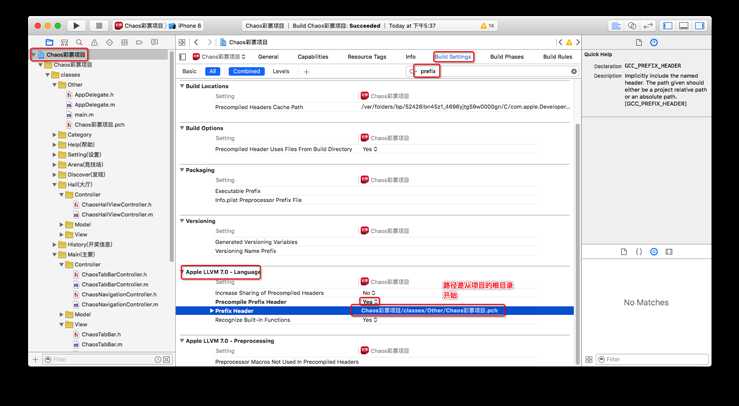
Task: Switch to the Version editor
Action: [x=649, y=26]
